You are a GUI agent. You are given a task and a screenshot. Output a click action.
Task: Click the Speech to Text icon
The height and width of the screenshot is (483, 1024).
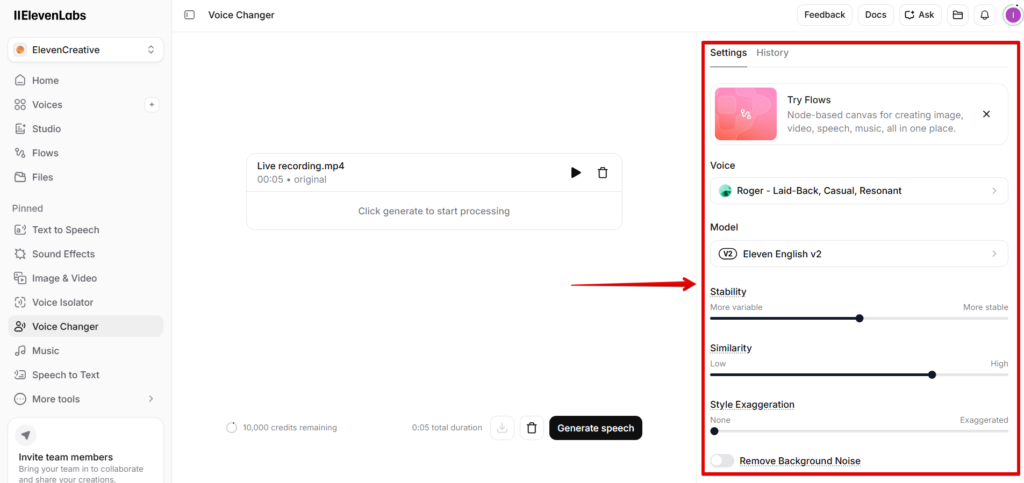click(x=20, y=375)
